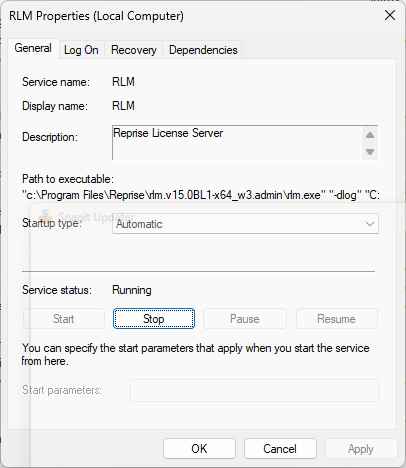Screen dimensions: 406x468
Task: Click the Start parameters field
Action: [254, 390]
